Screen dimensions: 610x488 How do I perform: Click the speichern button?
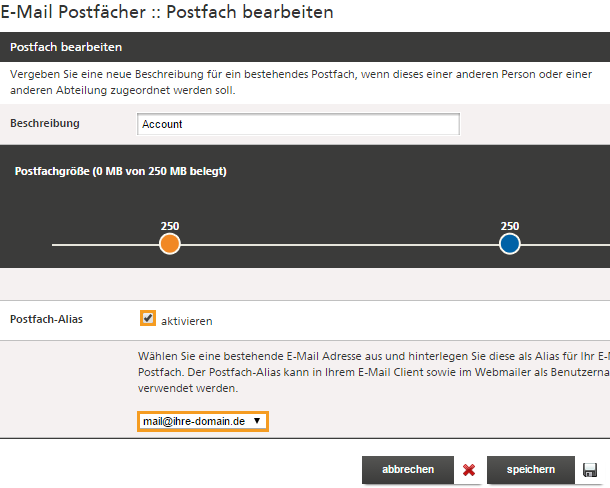tap(531, 470)
